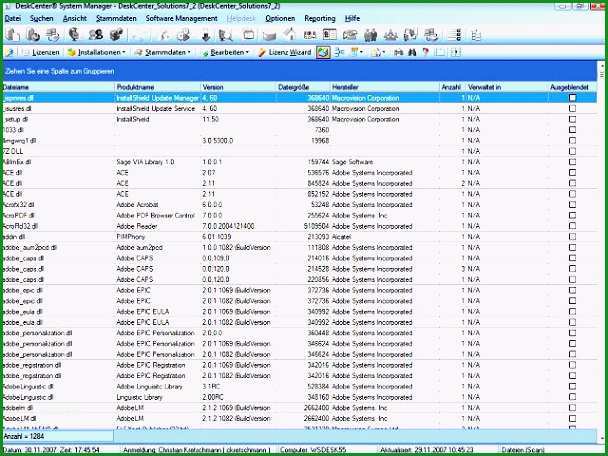Screen dimensions: 608x456
Task: Click the two-users icon in main toolbar
Action: pos(95,35)
